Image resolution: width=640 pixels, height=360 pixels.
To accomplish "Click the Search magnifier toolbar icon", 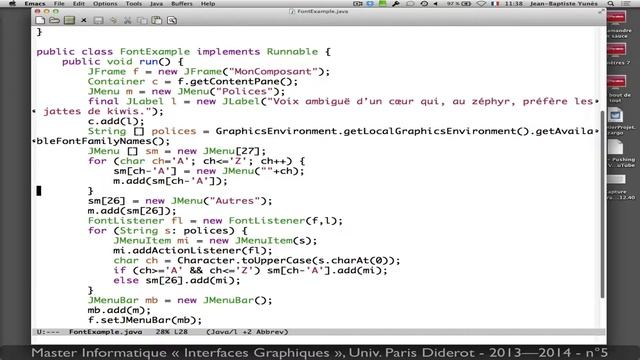I will tap(172, 20).
